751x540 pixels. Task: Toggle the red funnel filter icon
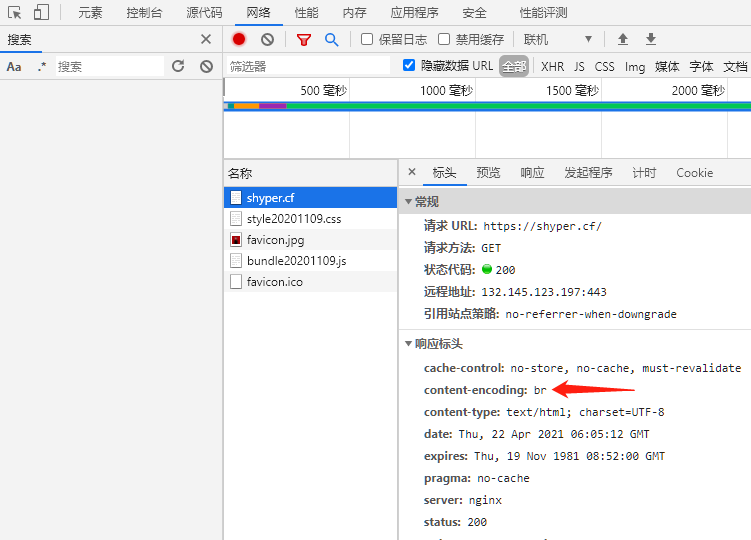click(304, 40)
